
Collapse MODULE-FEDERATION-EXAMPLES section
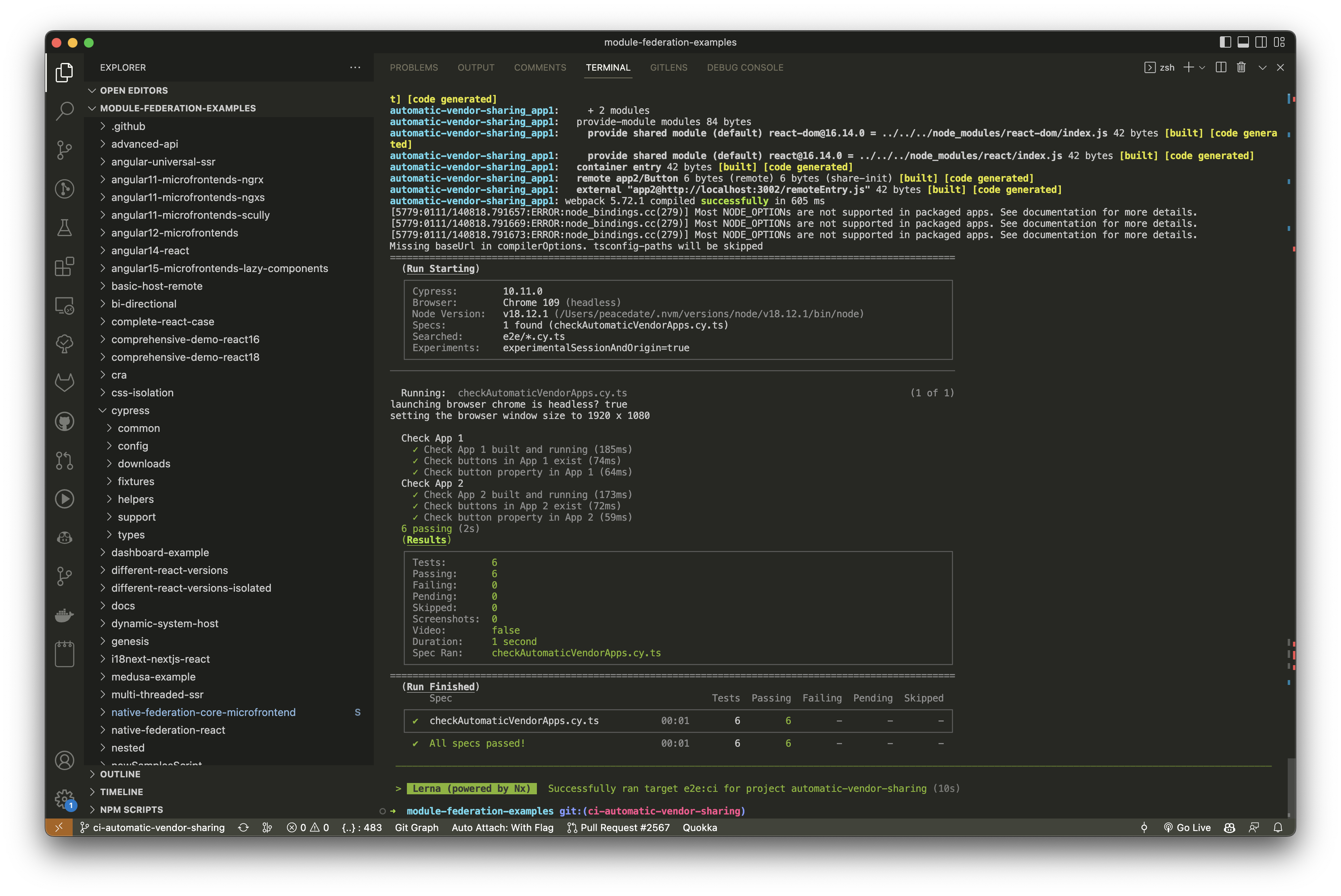(x=228, y=108)
